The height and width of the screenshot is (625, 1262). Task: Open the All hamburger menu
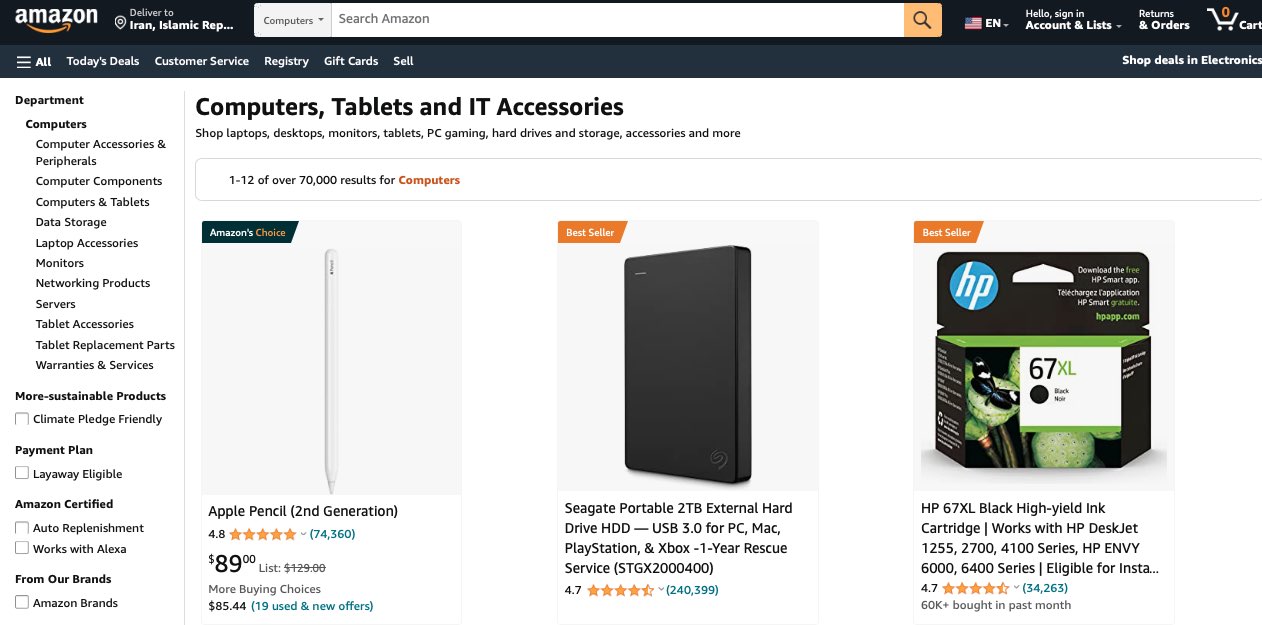34,61
